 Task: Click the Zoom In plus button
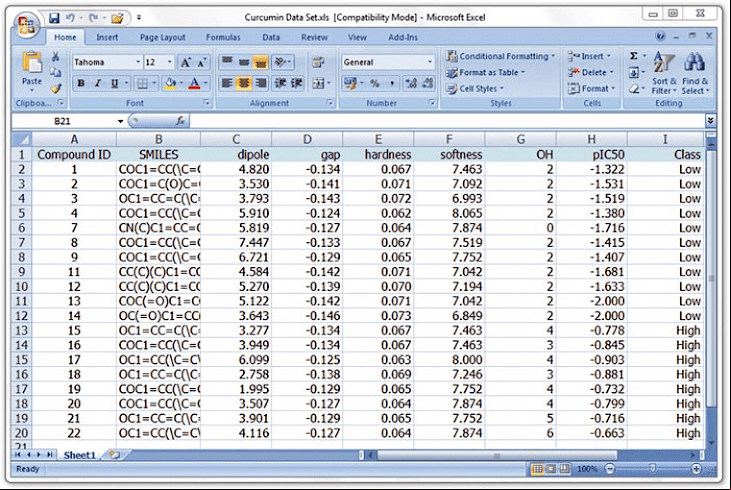[x=696, y=469]
